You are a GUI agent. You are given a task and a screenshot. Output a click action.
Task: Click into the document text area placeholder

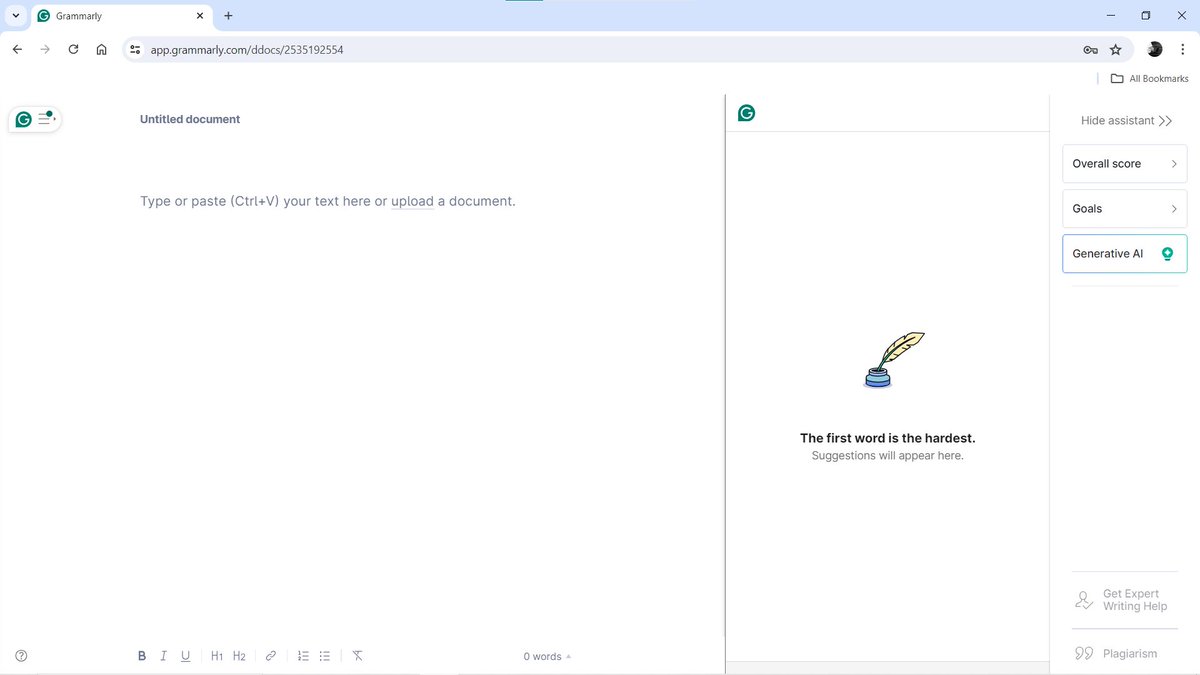(328, 201)
